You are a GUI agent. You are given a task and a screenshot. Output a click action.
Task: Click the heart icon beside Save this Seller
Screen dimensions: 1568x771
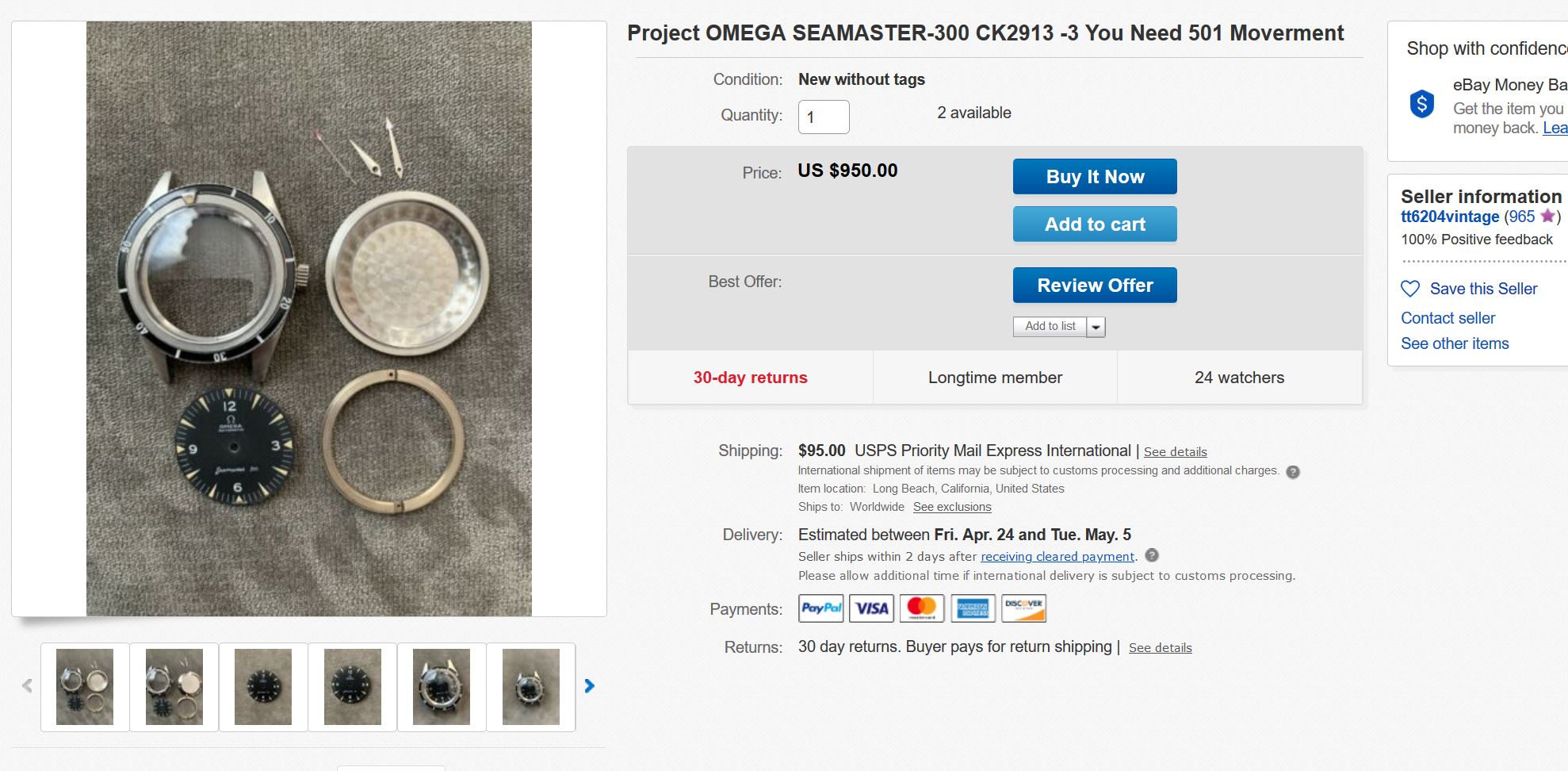tap(1410, 289)
